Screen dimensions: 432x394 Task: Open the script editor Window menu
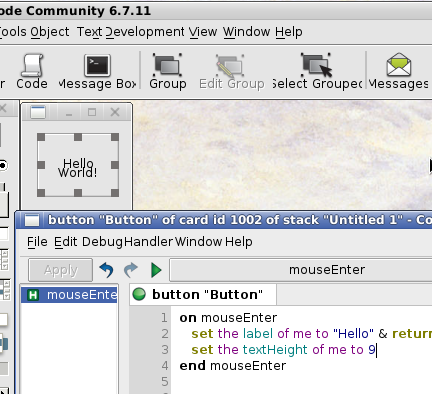199,241
